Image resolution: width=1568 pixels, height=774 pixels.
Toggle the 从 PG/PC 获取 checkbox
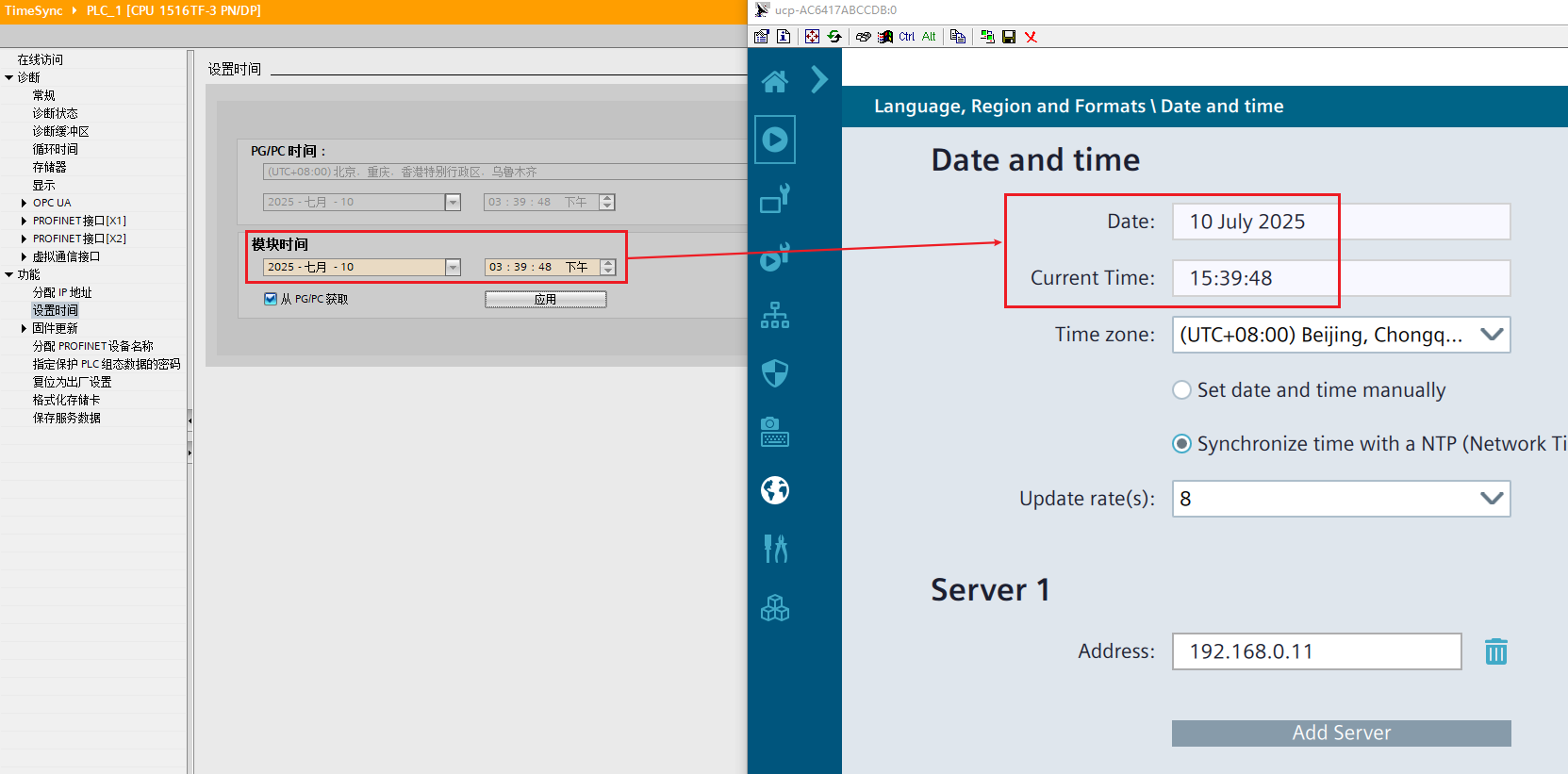(x=271, y=299)
